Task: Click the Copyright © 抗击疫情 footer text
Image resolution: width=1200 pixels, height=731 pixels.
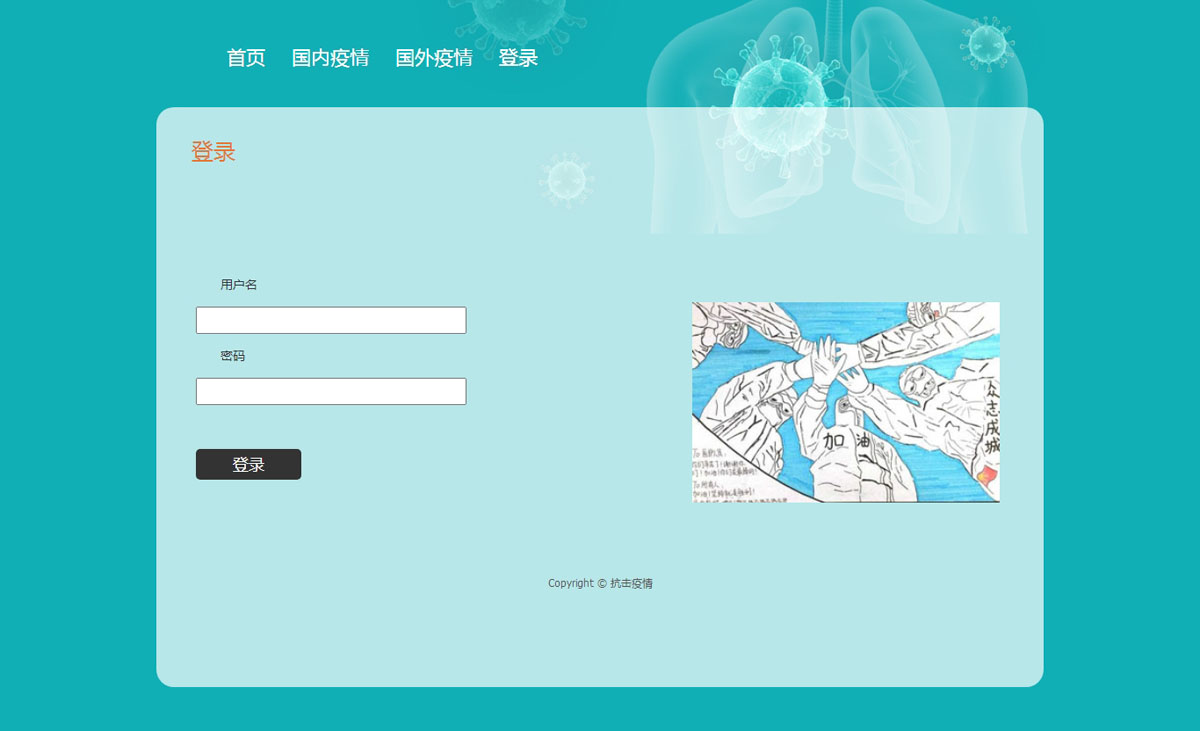Action: point(600,583)
